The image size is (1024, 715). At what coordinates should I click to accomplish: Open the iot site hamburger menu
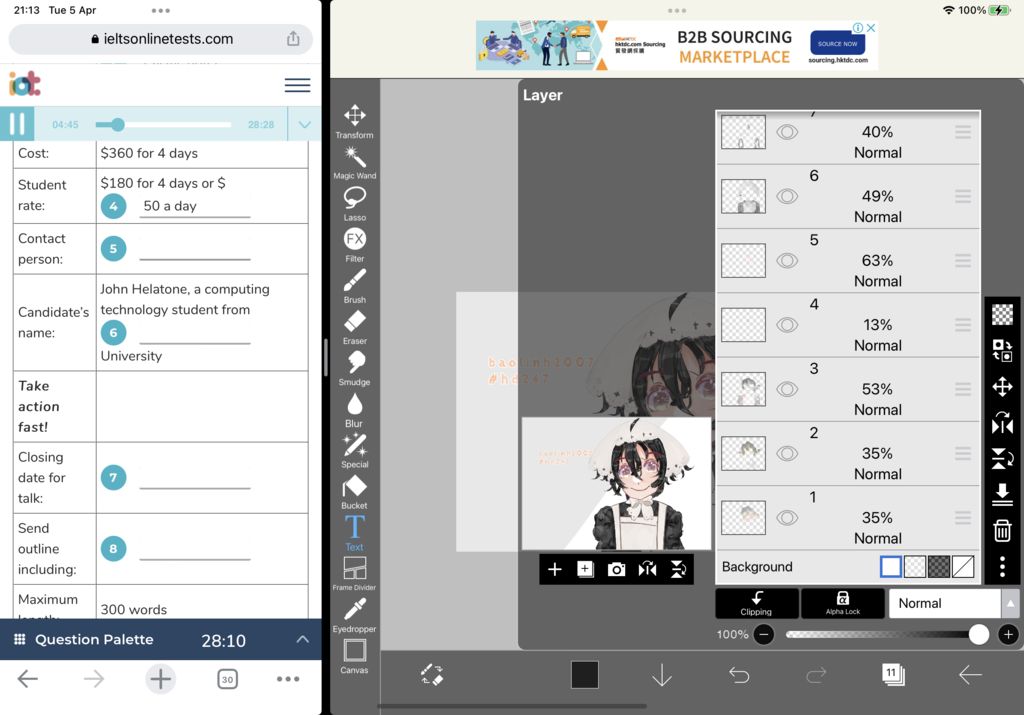297,85
